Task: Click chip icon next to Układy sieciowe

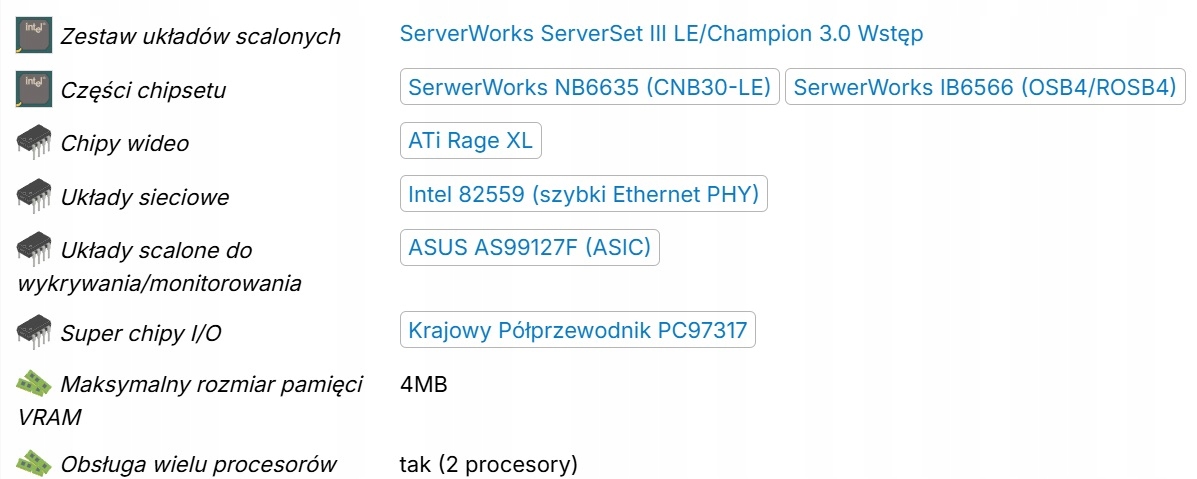Action: 35,196
